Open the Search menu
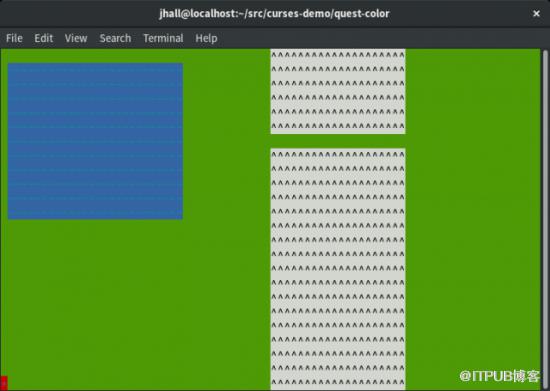Screen dimensions: 550x391 coord(115,38)
